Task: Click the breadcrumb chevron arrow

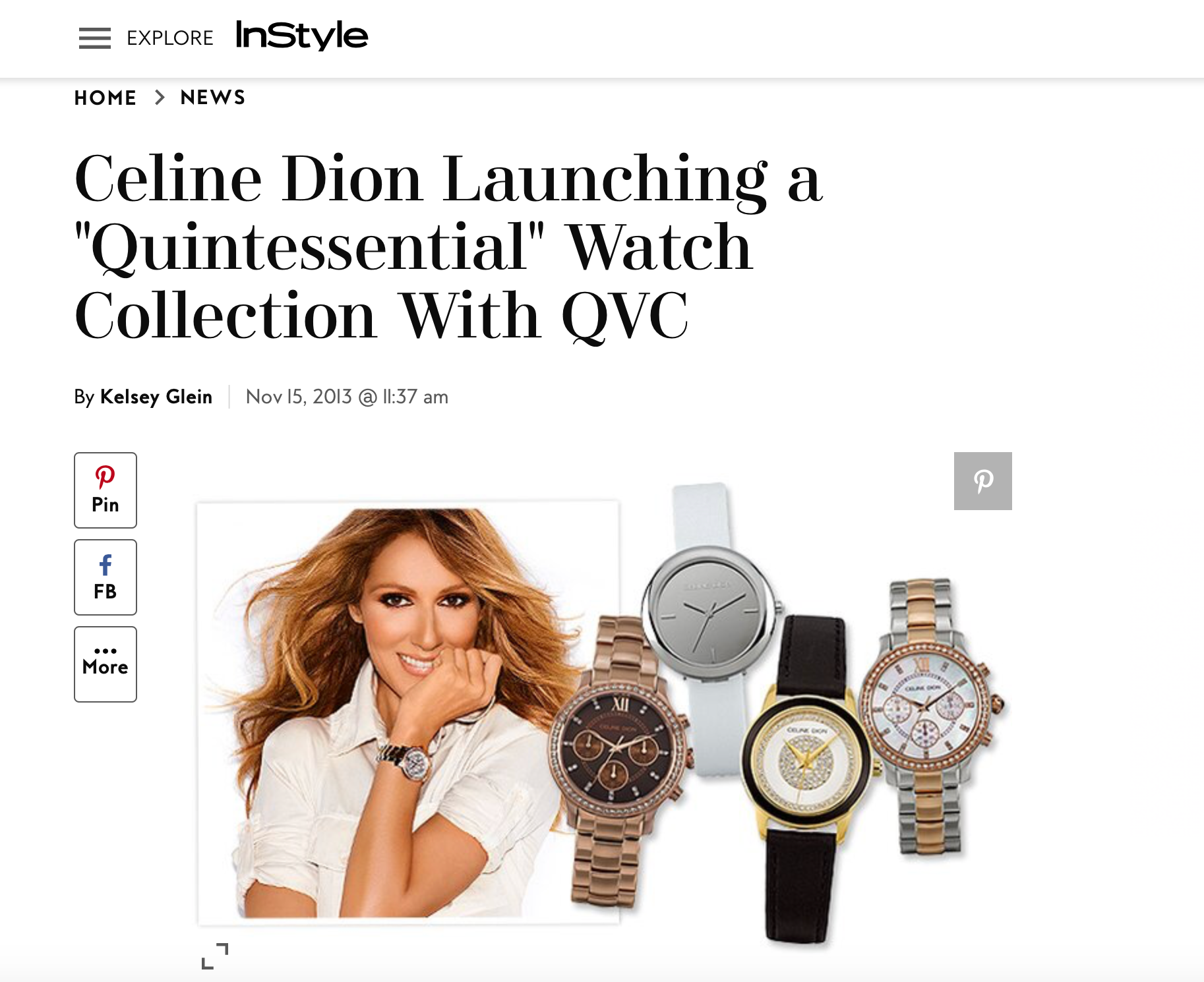Action: click(x=160, y=98)
